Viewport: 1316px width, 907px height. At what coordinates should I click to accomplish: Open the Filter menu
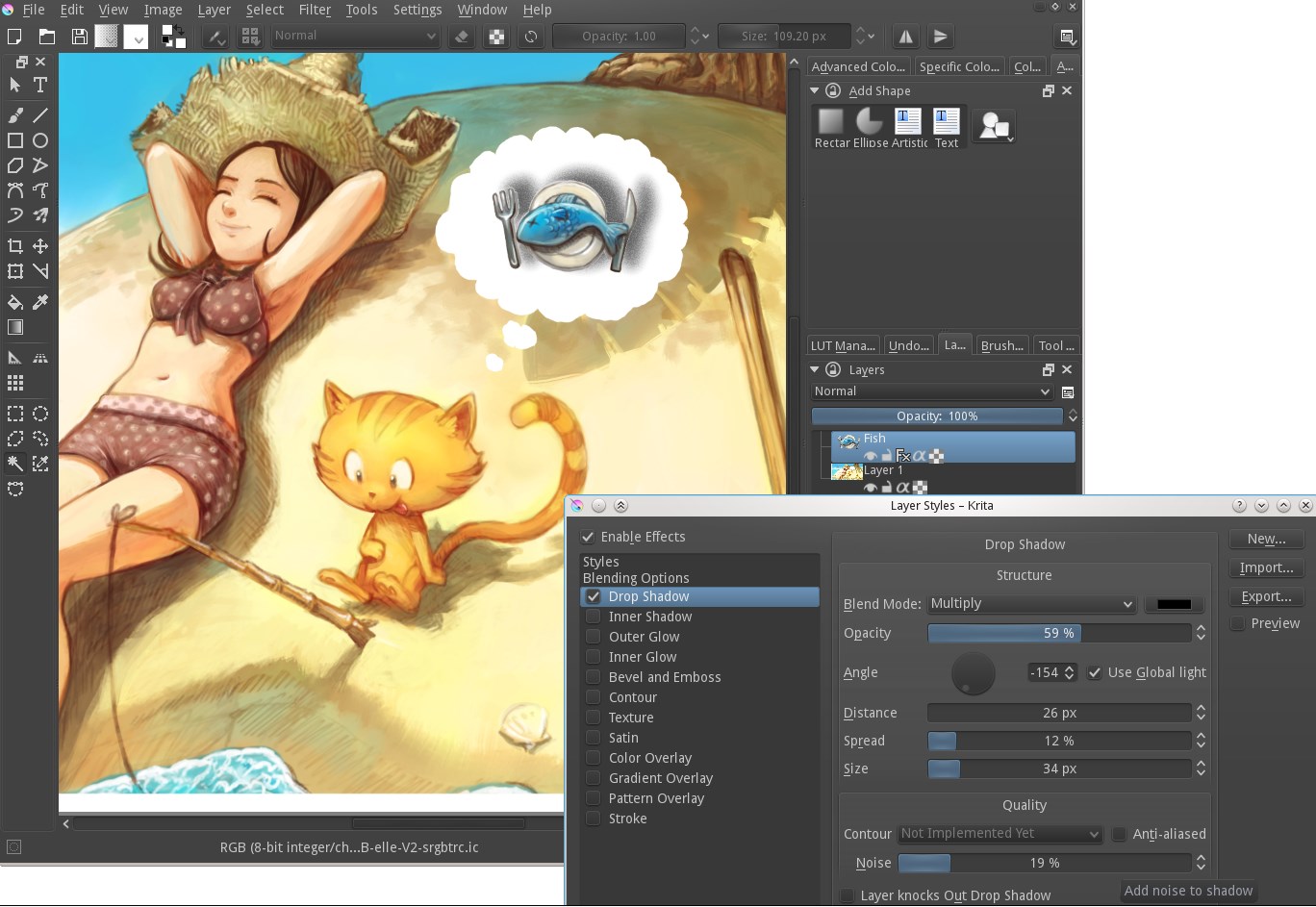[315, 10]
